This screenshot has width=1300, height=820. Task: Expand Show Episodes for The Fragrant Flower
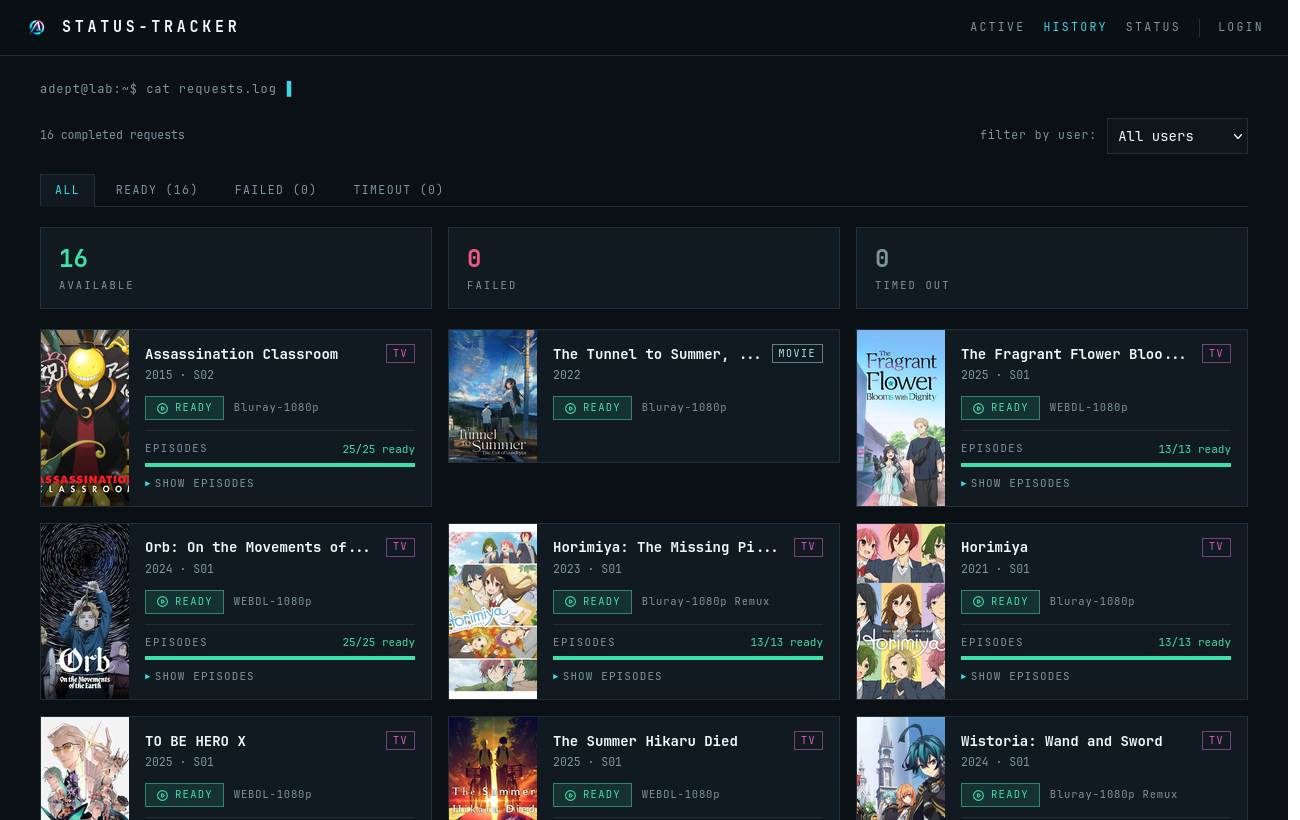point(1016,484)
